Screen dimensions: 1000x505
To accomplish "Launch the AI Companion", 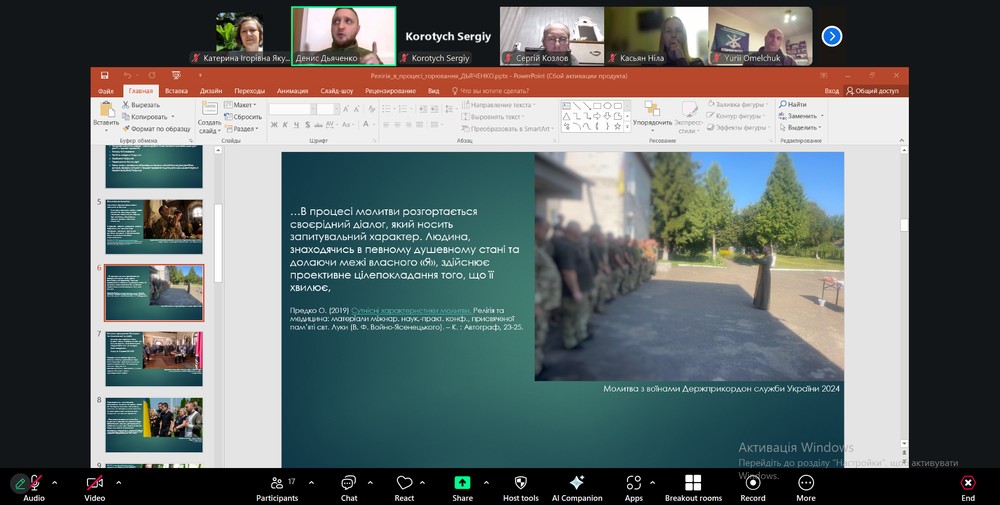I will pos(577,483).
